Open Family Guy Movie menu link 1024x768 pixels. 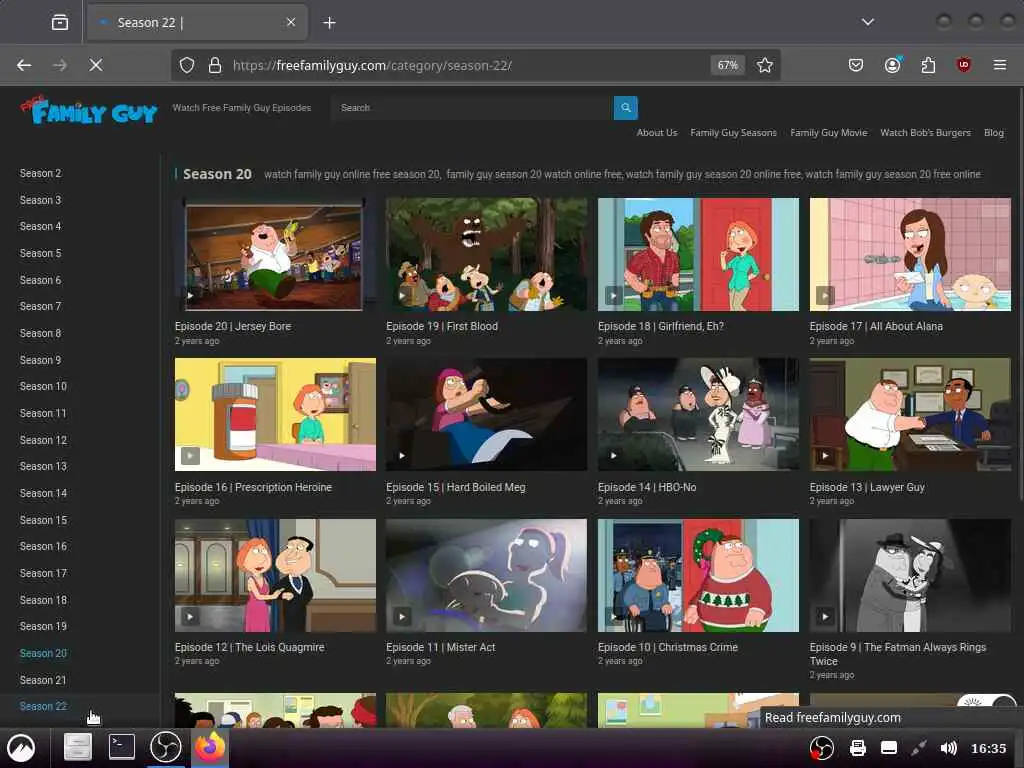pos(829,133)
